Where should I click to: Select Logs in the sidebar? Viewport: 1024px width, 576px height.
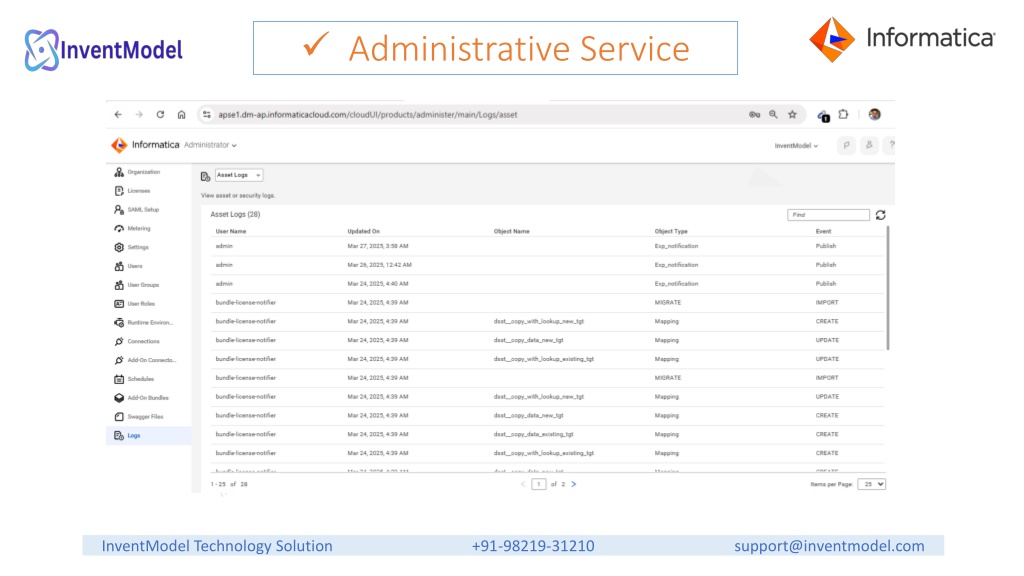click(148, 436)
